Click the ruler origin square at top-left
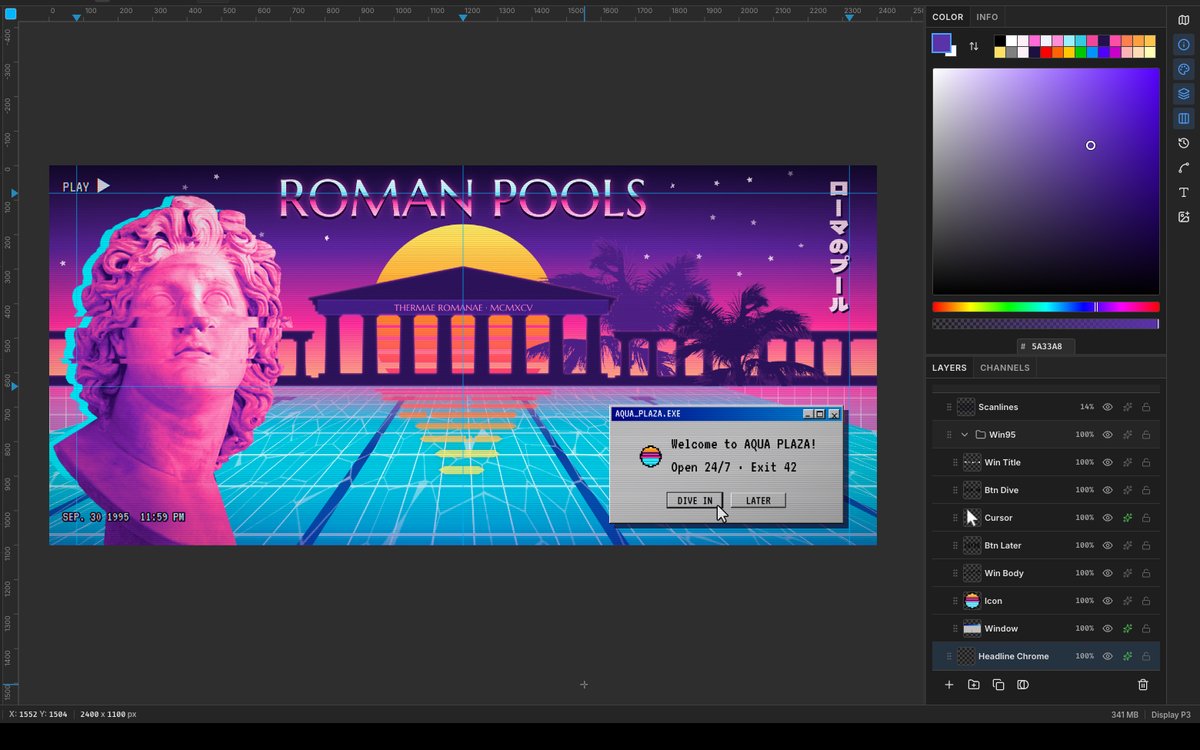This screenshot has width=1200, height=750. pyautogui.click(x=11, y=13)
